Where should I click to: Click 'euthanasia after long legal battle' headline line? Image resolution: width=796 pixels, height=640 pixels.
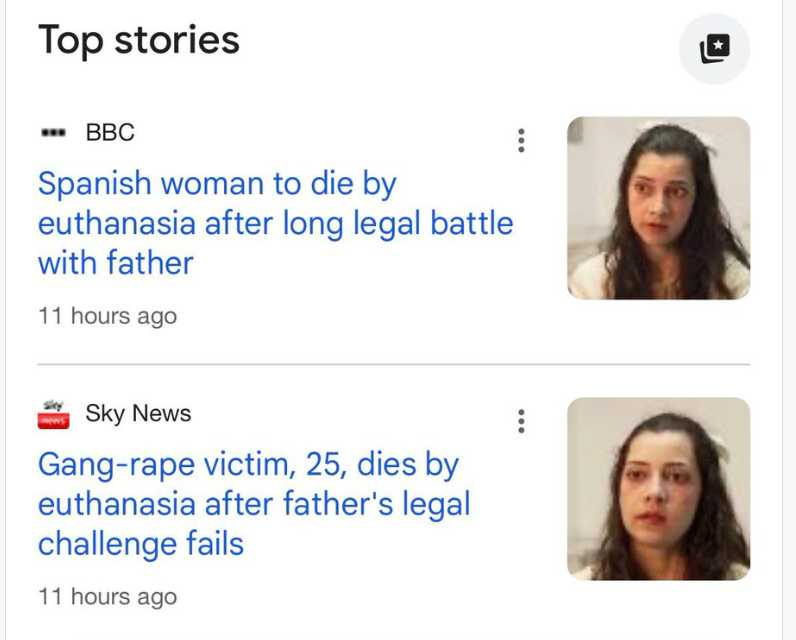pos(275,224)
